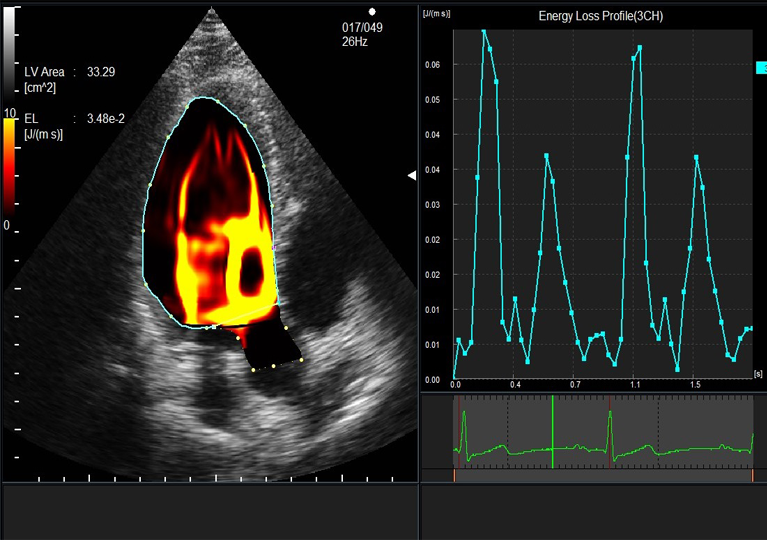Click the EL value 3.48e-2

click(x=106, y=118)
